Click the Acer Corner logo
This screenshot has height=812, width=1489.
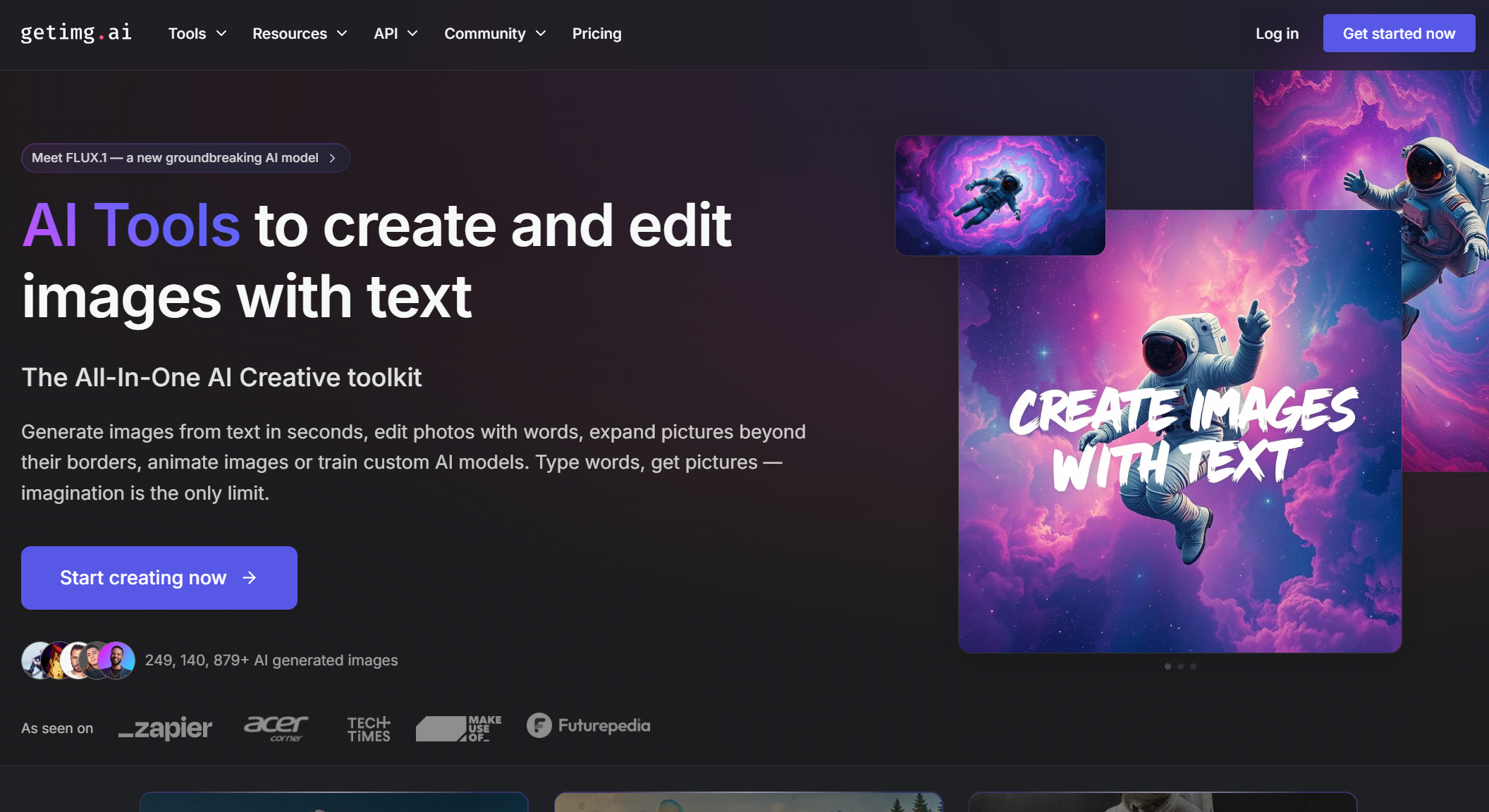point(276,728)
